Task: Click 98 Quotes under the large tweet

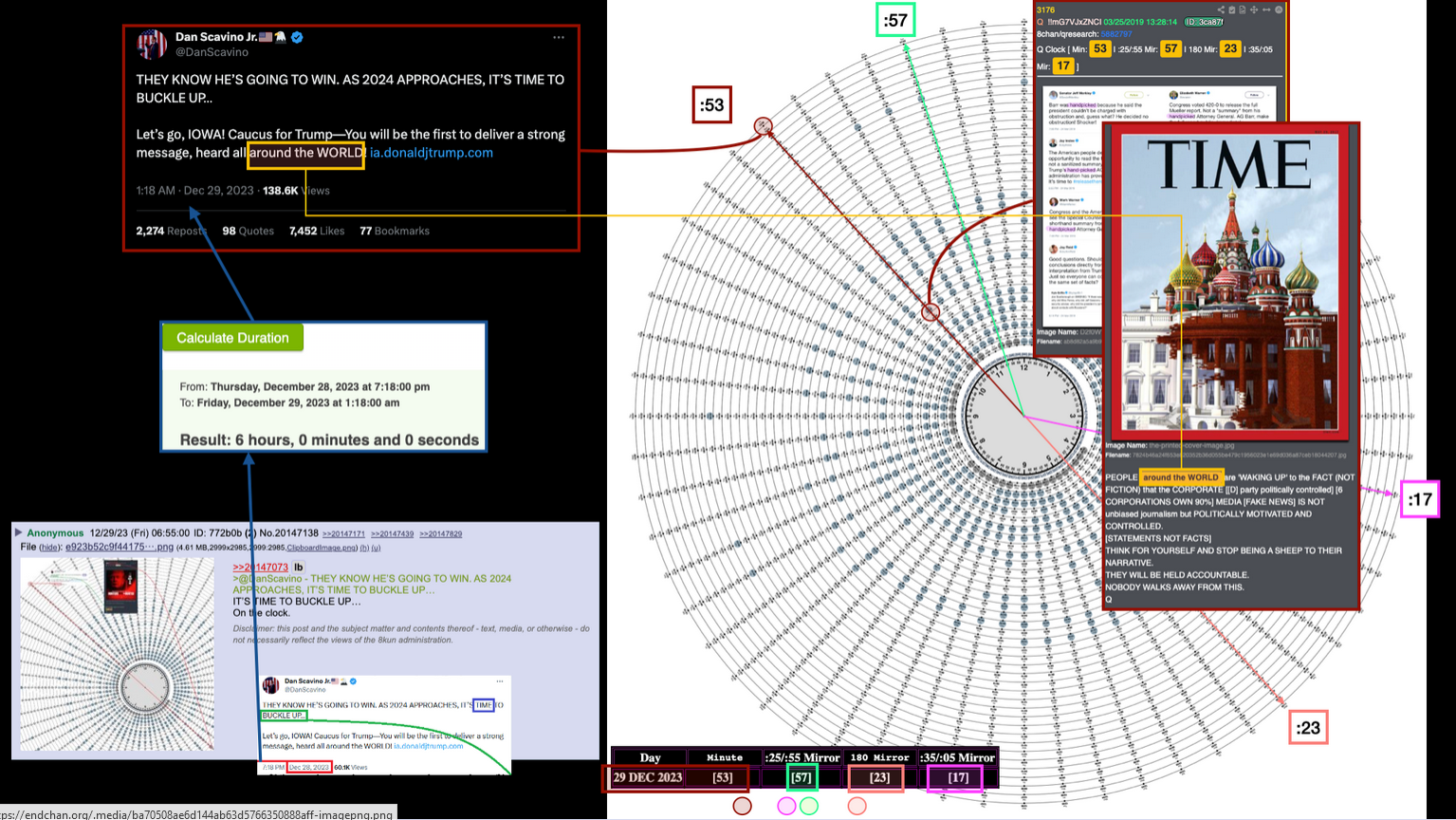Action: pos(248,231)
